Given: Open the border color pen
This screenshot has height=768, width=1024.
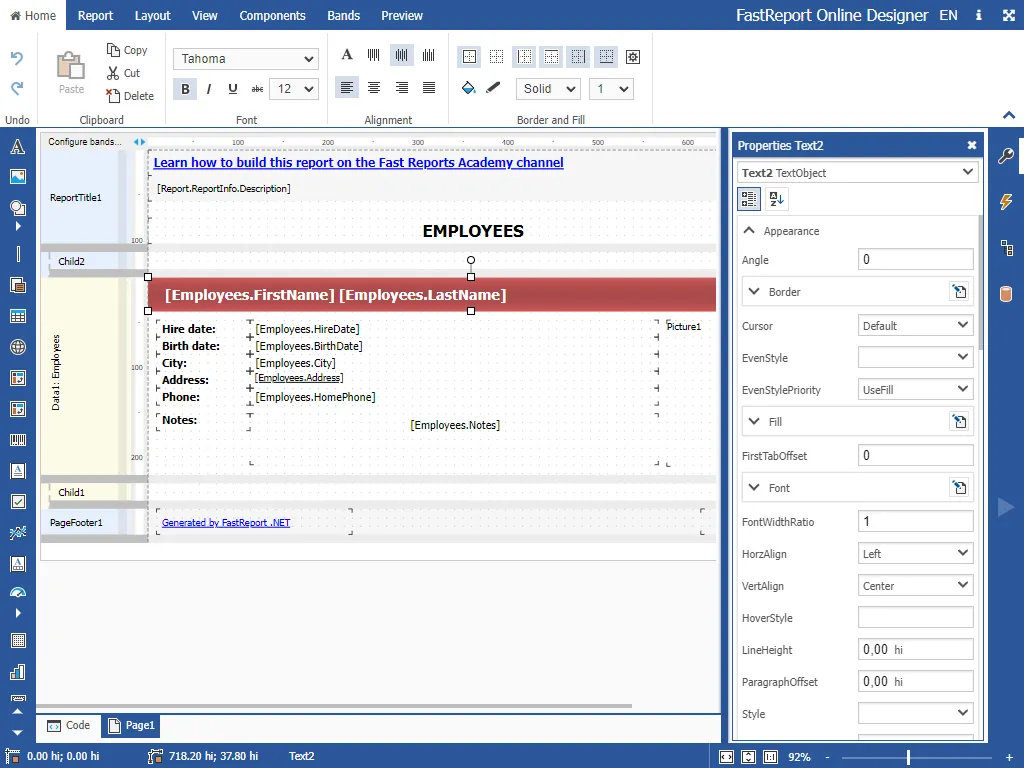Looking at the screenshot, I should pyautogui.click(x=493, y=88).
